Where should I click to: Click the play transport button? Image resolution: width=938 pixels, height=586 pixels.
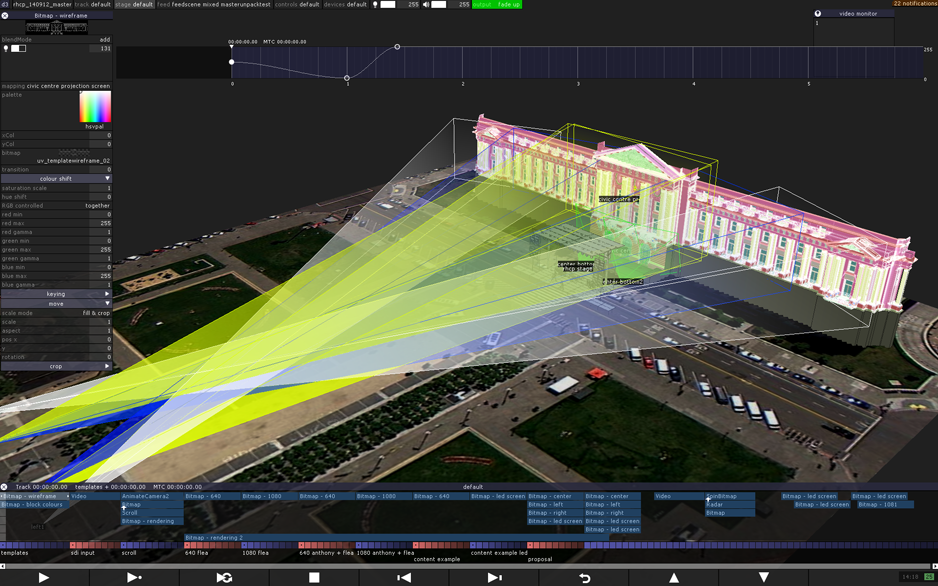(x=44, y=578)
